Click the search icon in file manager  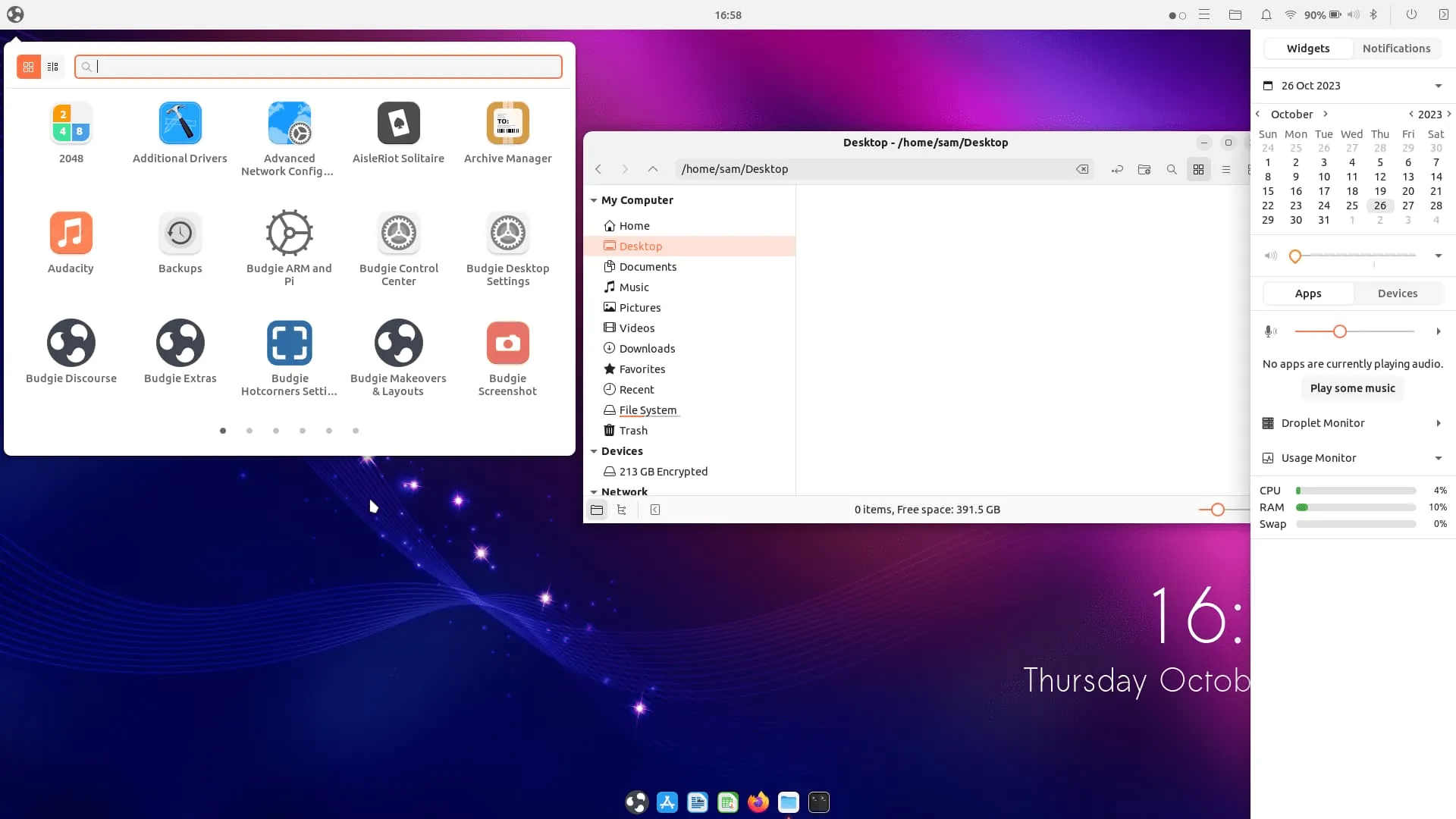(1172, 170)
